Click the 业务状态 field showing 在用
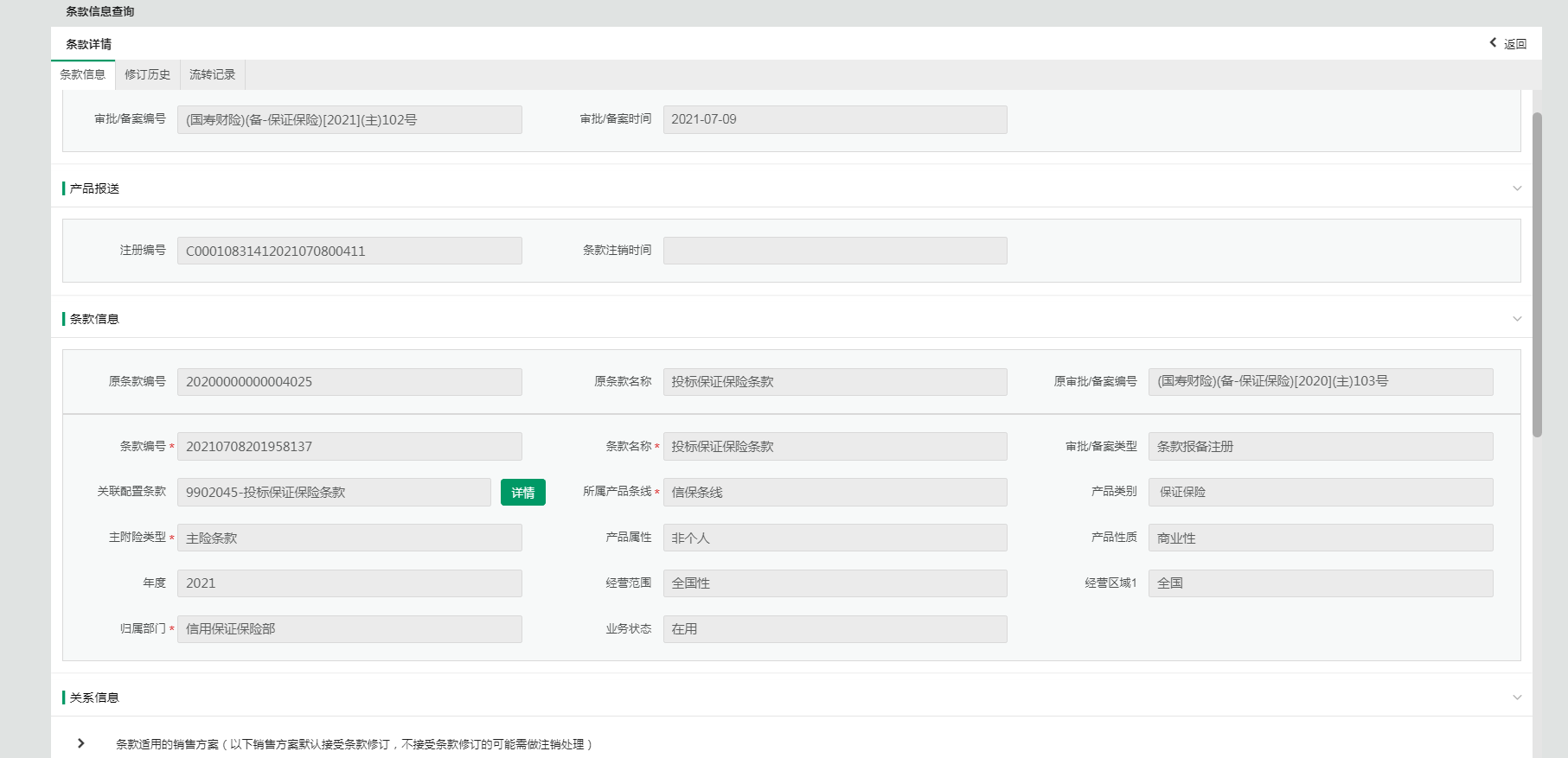Image resolution: width=1568 pixels, height=758 pixels. coord(835,629)
